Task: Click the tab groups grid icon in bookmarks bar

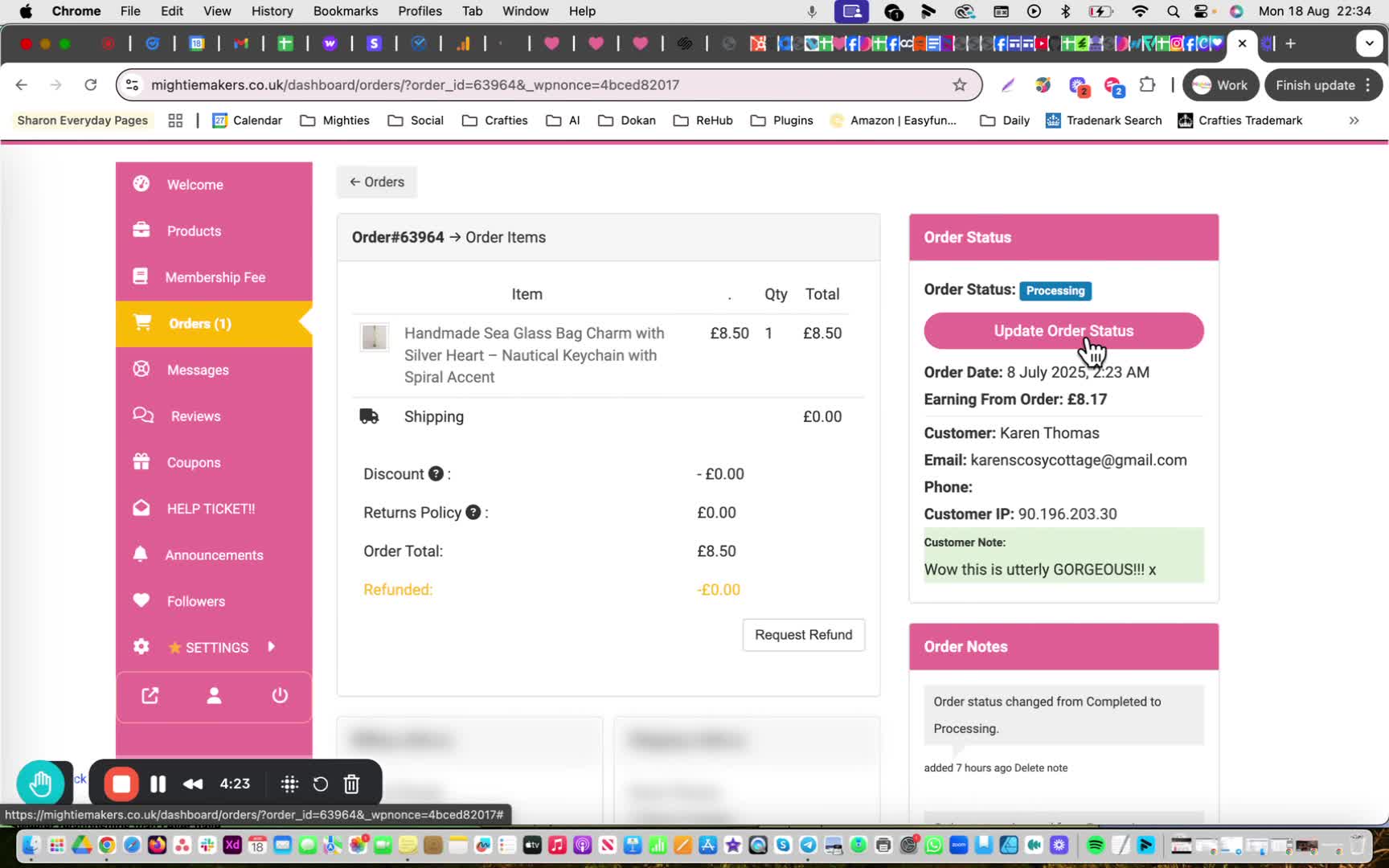Action: point(175,121)
